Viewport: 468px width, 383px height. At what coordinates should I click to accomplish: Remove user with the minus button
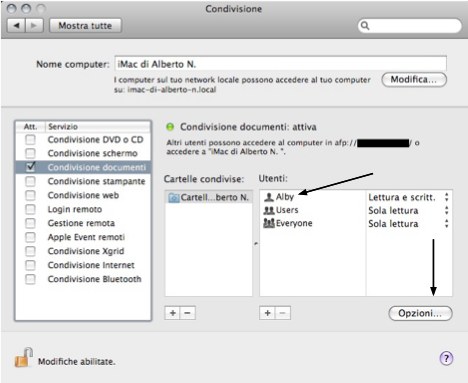283,313
